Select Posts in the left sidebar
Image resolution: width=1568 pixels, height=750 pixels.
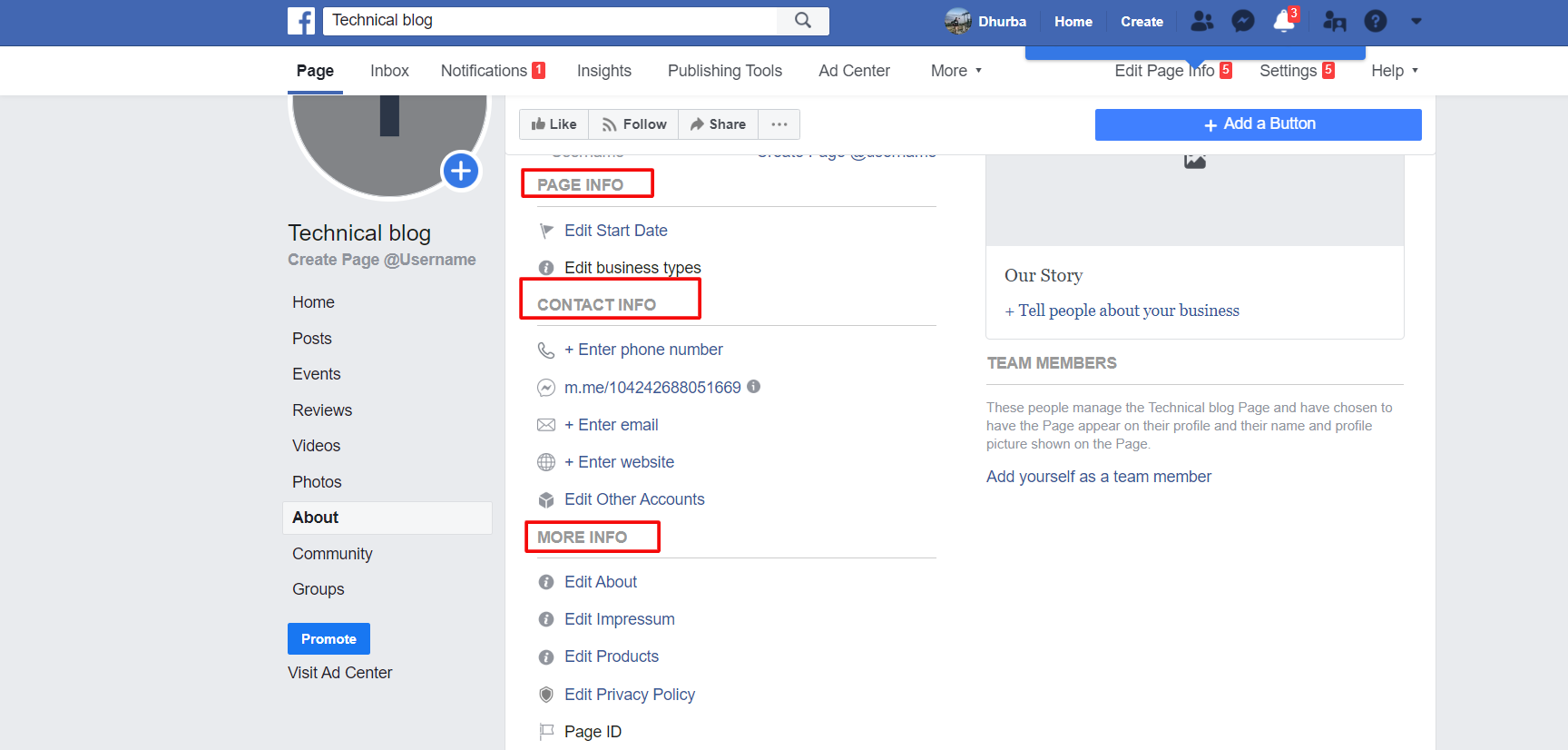point(312,339)
